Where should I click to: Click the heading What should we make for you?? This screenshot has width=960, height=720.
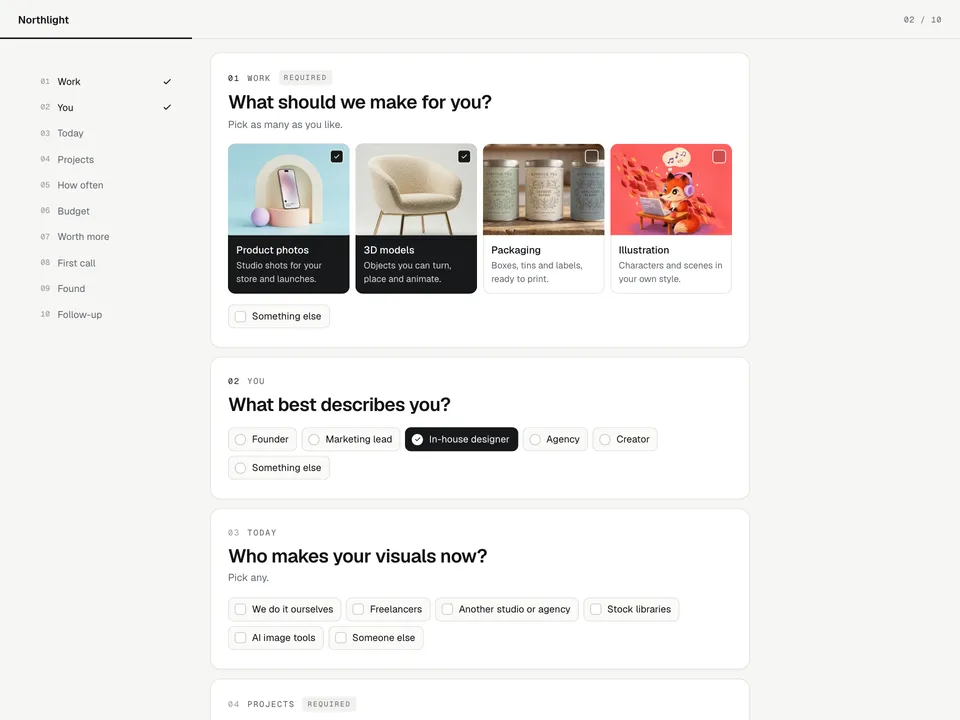tap(360, 102)
